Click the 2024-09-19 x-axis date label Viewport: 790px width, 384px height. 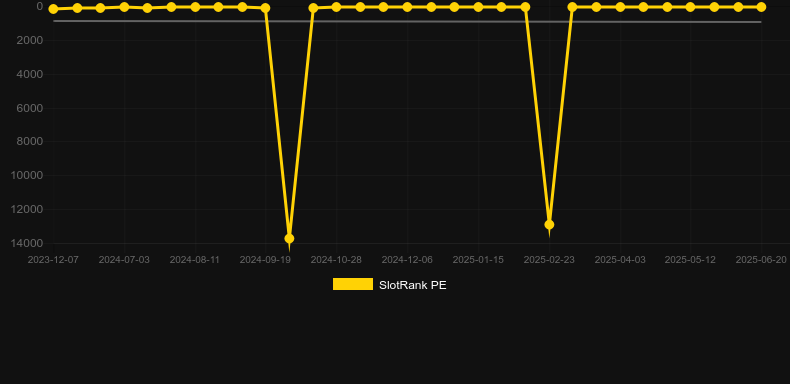(x=266, y=260)
